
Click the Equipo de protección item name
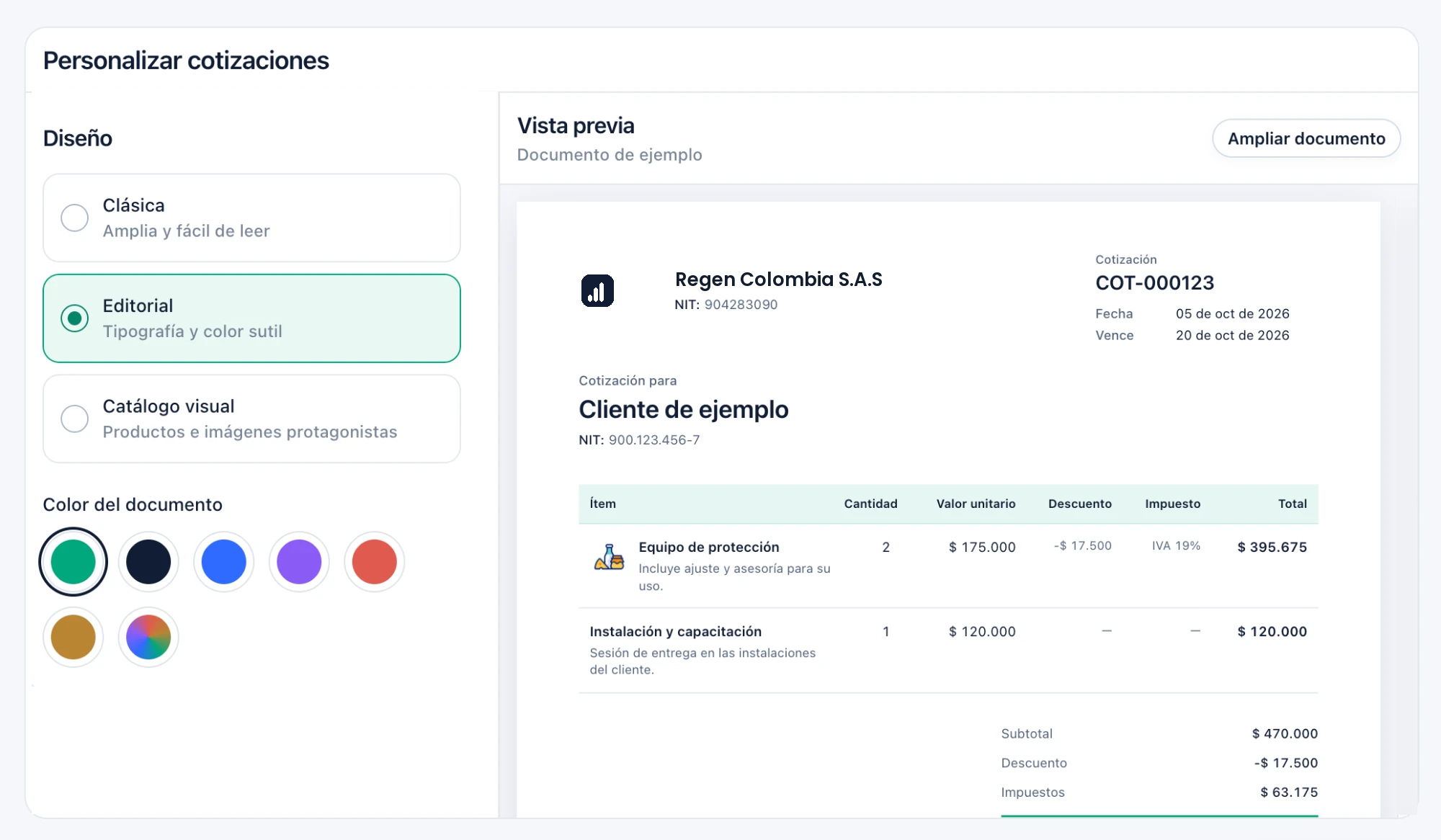708,547
